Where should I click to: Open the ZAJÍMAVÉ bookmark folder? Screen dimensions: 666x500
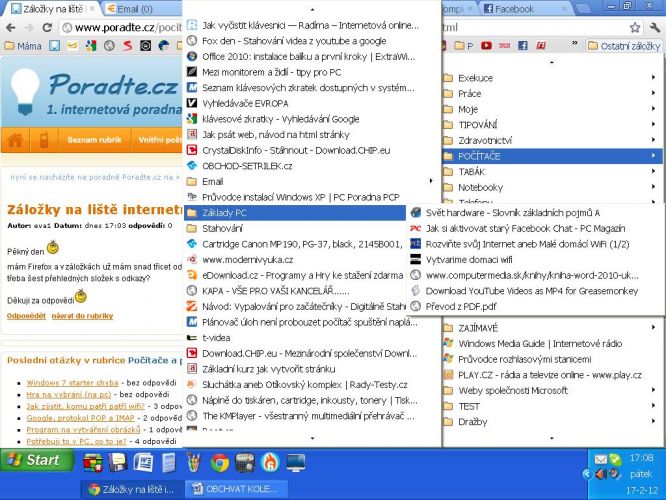click(x=552, y=328)
